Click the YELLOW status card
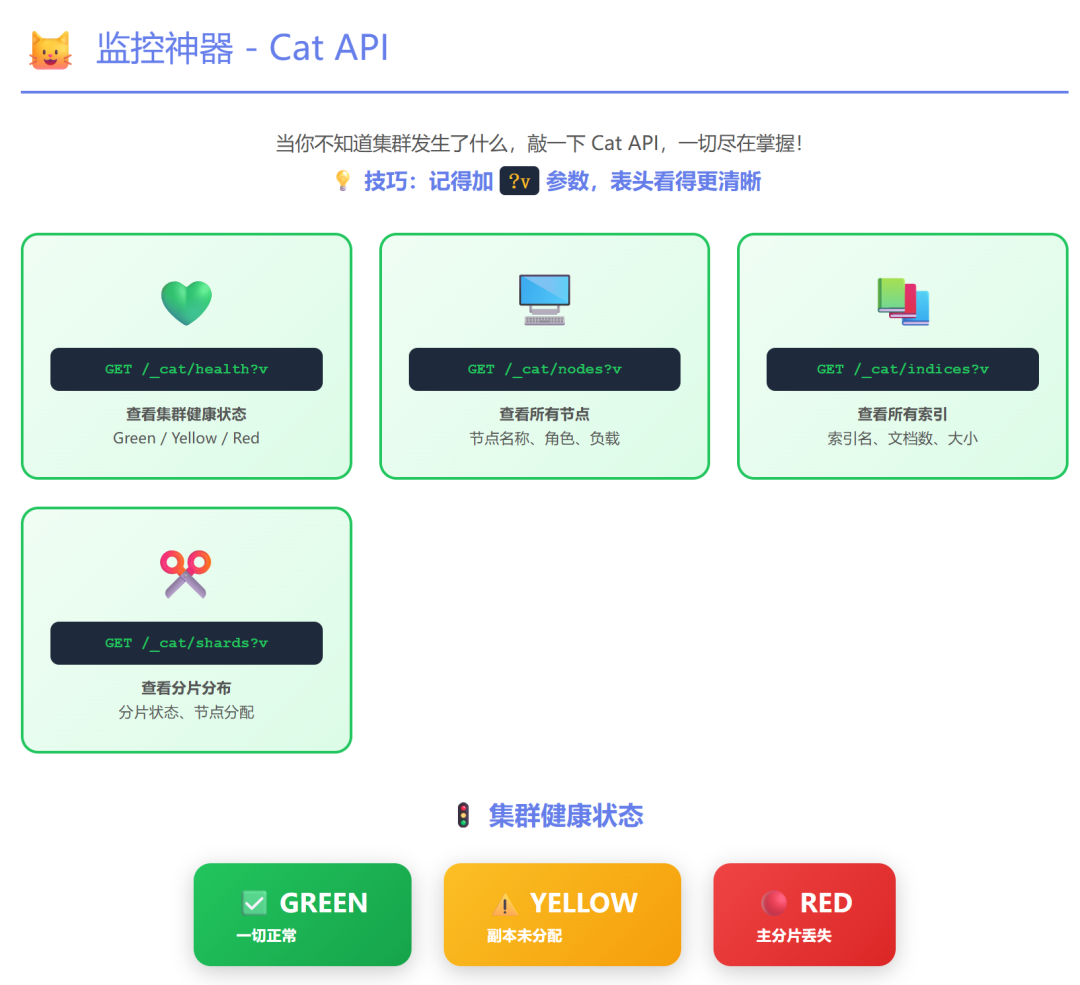The image size is (1080, 985). [x=562, y=914]
